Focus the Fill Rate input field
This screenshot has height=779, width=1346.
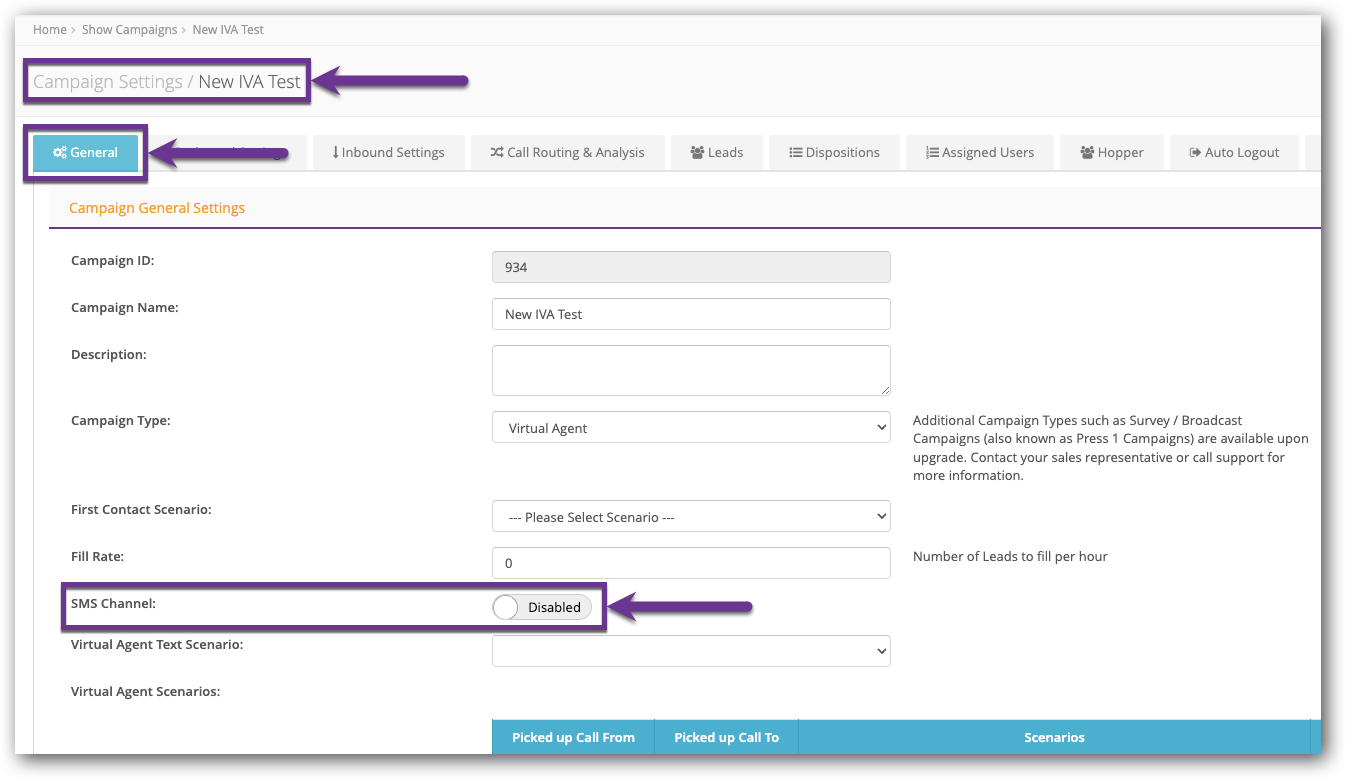coord(691,563)
